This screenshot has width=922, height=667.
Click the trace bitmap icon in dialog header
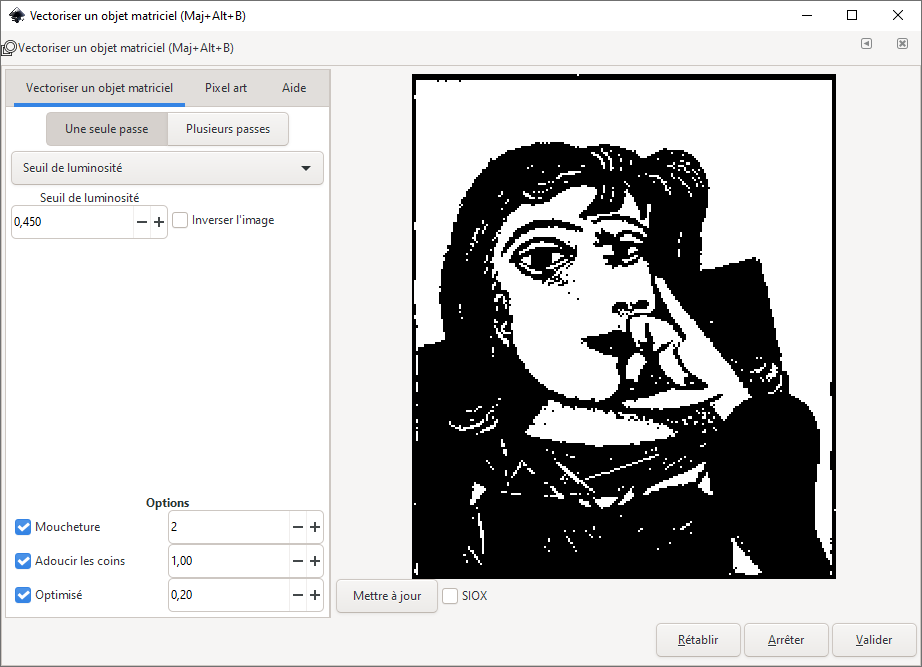pyautogui.click(x=8, y=48)
